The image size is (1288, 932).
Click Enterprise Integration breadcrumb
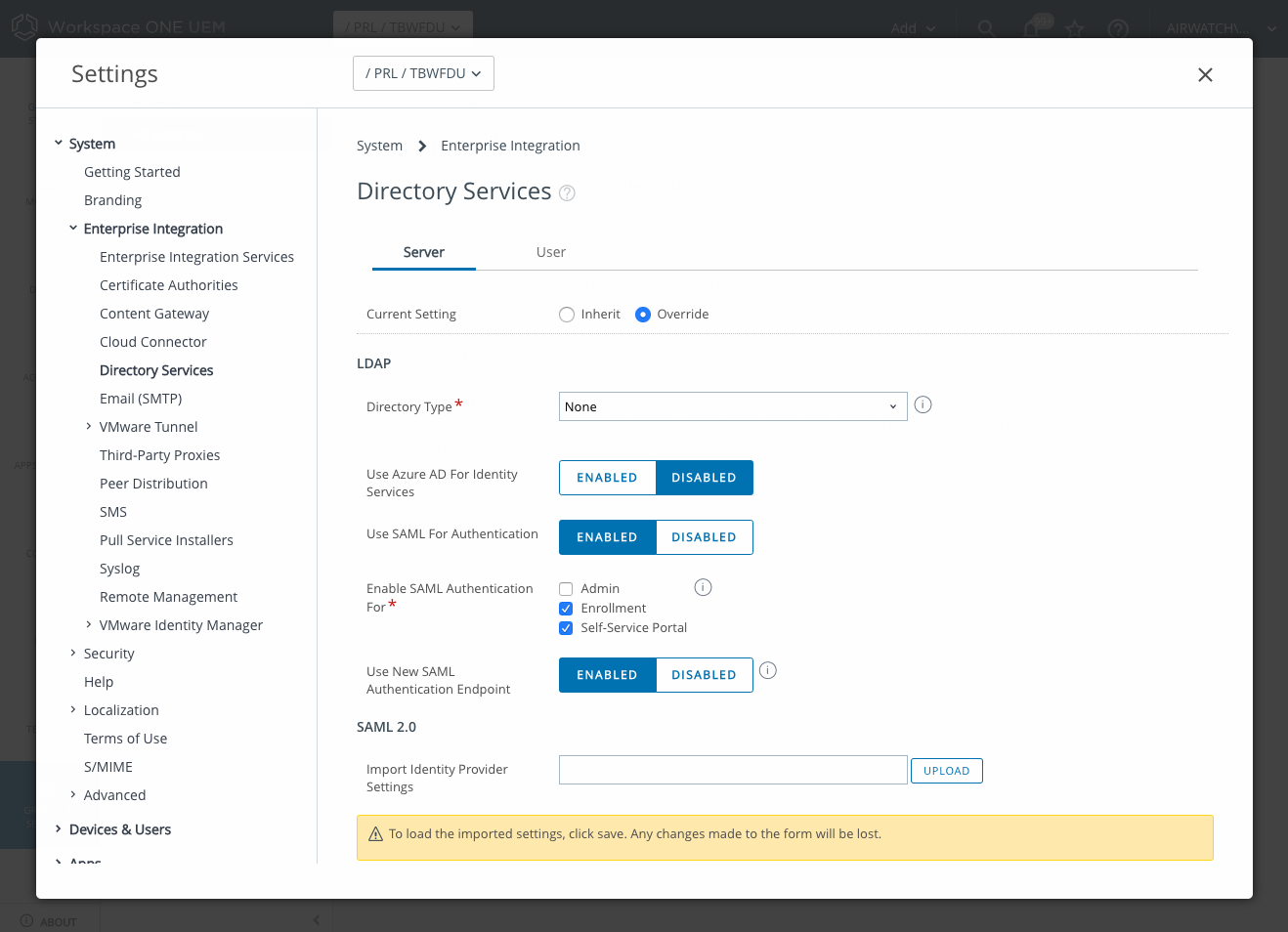click(x=510, y=146)
